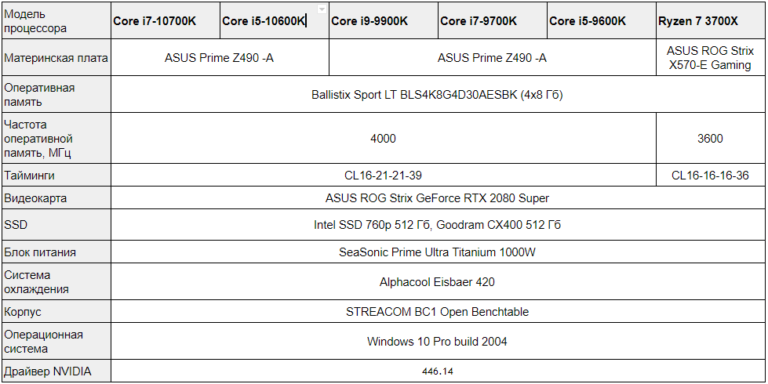Select the 3600 memory frequency cell
This screenshot has height=384, width=768.
[710, 139]
